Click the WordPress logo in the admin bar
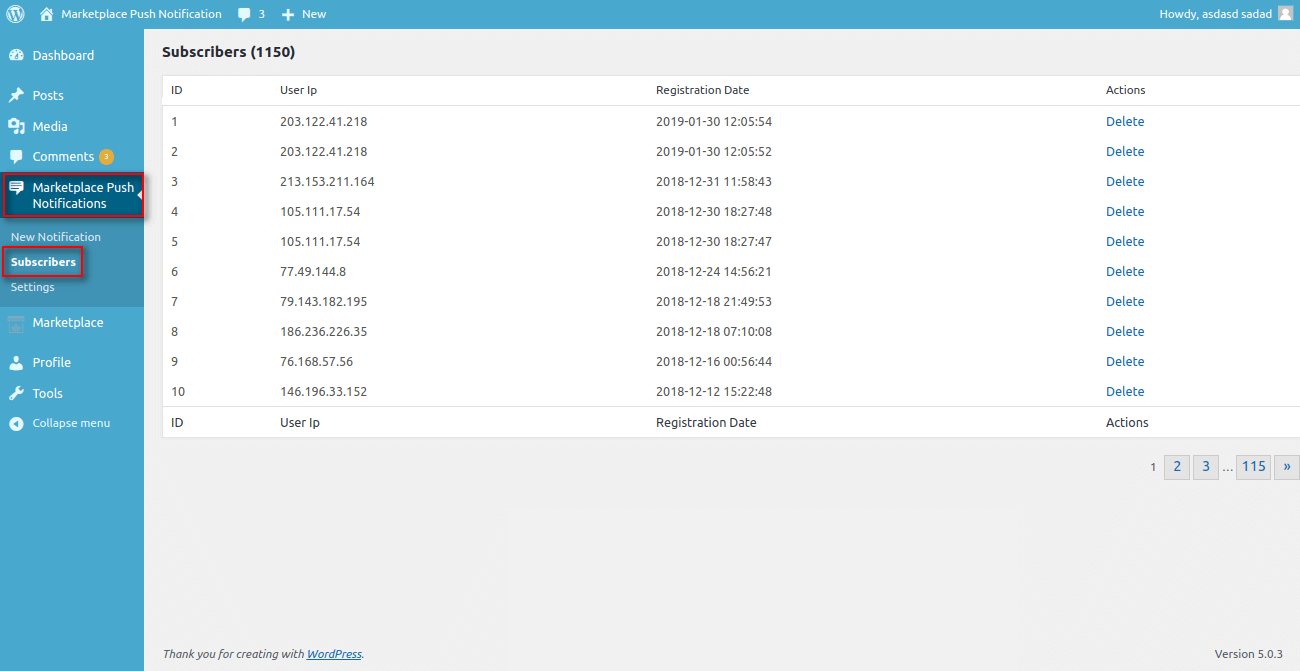This screenshot has width=1300, height=671. coord(14,13)
